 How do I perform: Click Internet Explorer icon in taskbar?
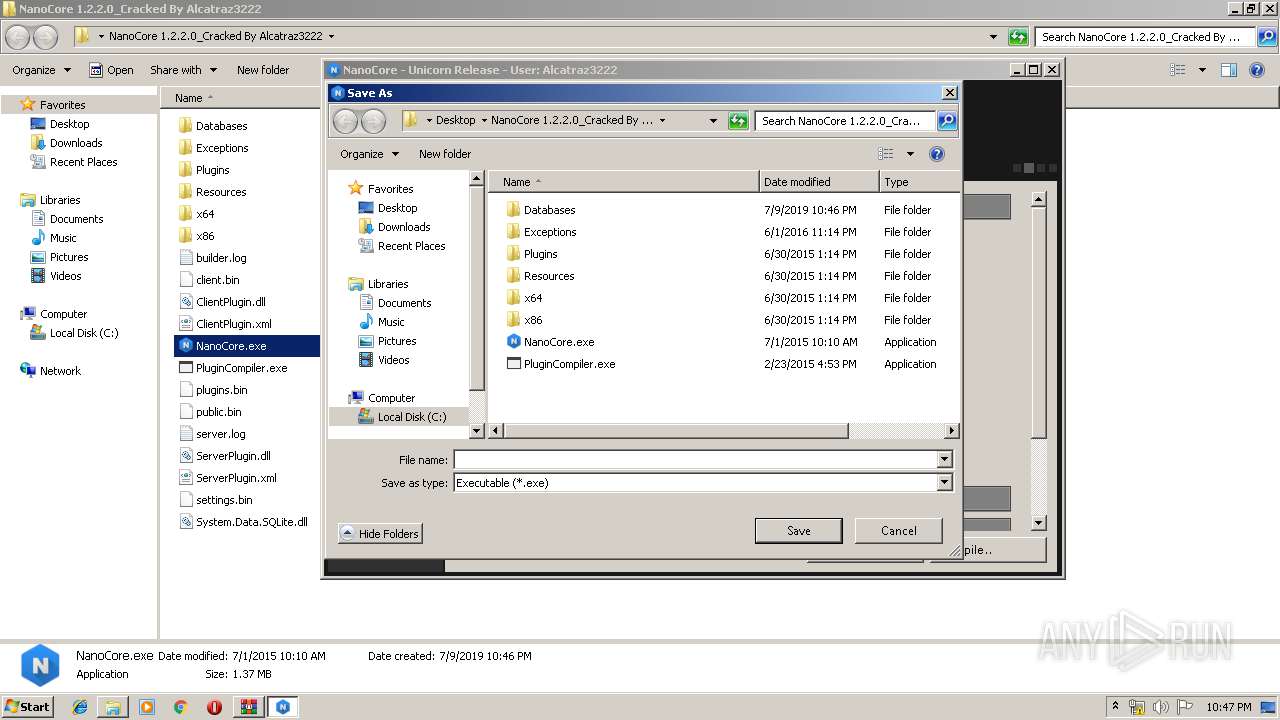coord(80,707)
